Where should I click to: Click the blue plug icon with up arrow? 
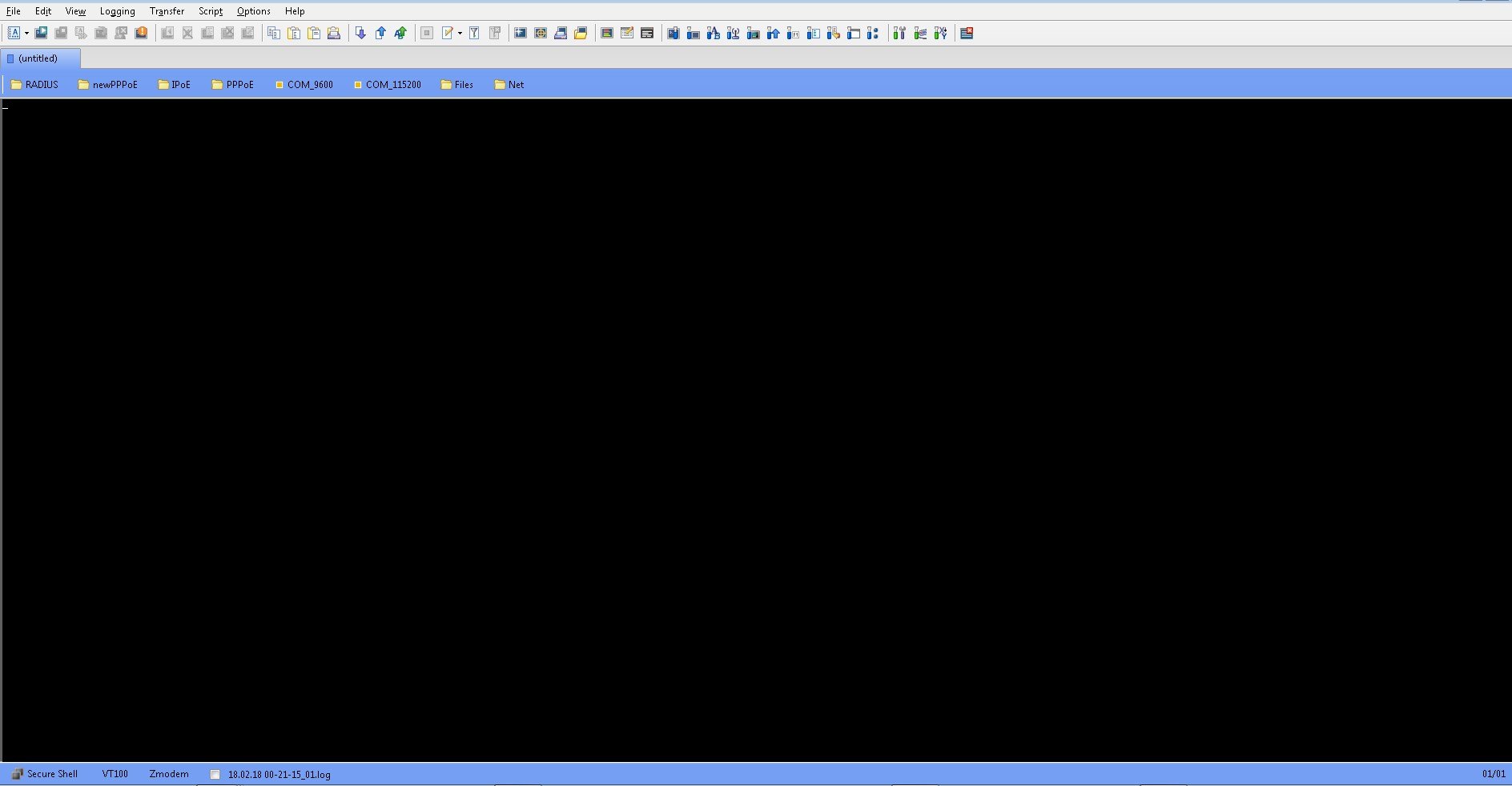[773, 33]
